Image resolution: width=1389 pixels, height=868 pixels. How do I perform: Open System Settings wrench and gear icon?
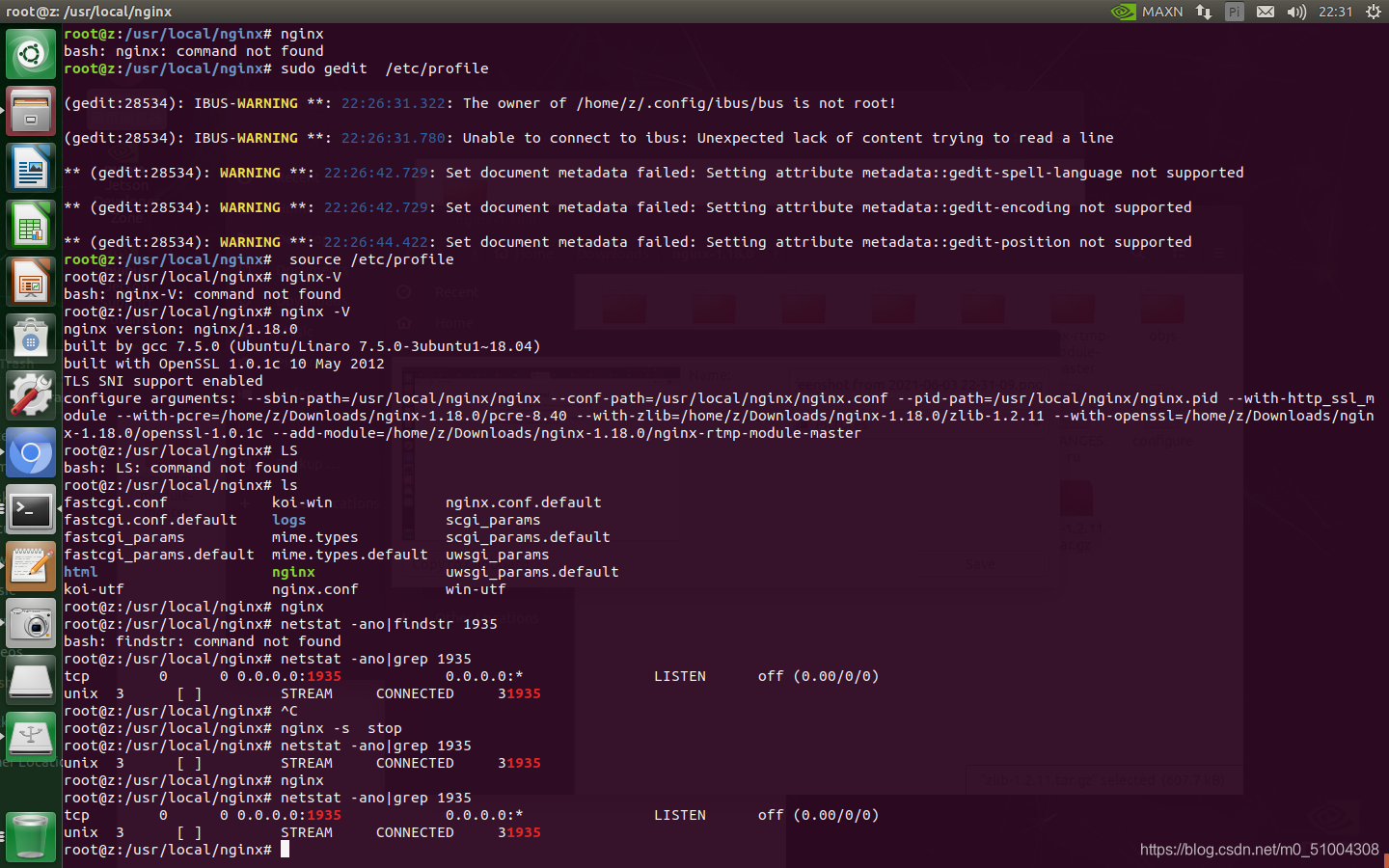coord(31,395)
